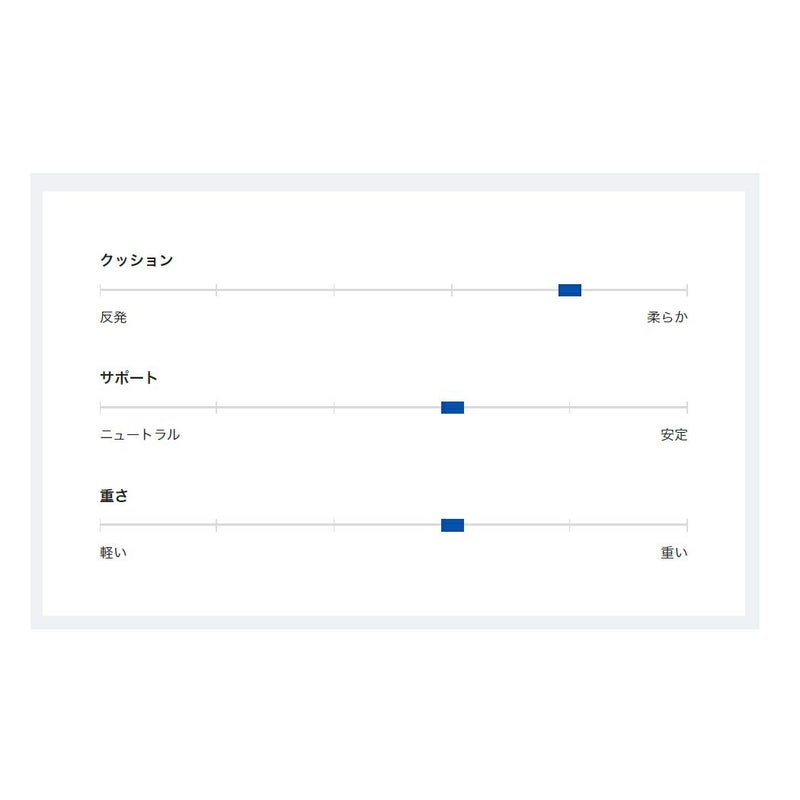The image size is (800, 800).
Task: Click the blue handle on 重さ slider
Action: (x=452, y=525)
